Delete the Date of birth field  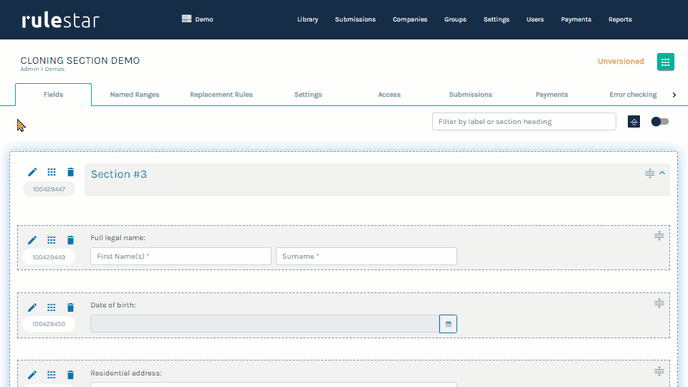coord(70,308)
